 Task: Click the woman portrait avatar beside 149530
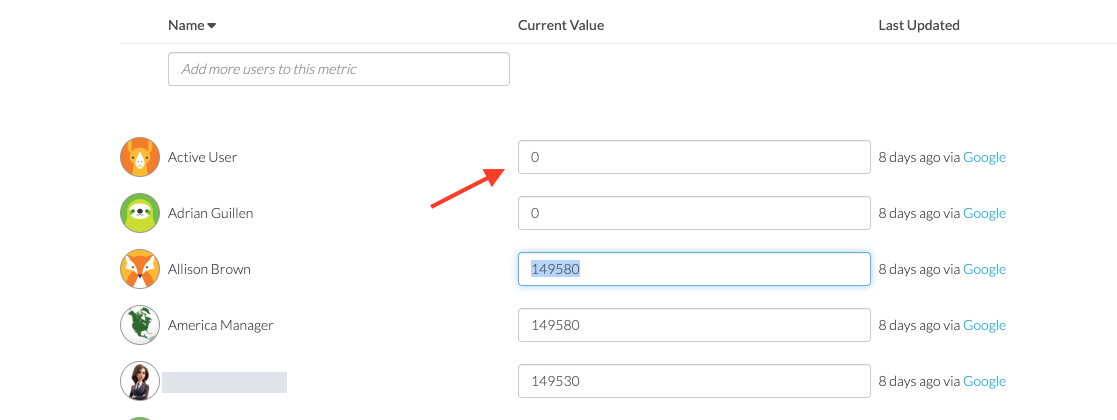pos(140,381)
